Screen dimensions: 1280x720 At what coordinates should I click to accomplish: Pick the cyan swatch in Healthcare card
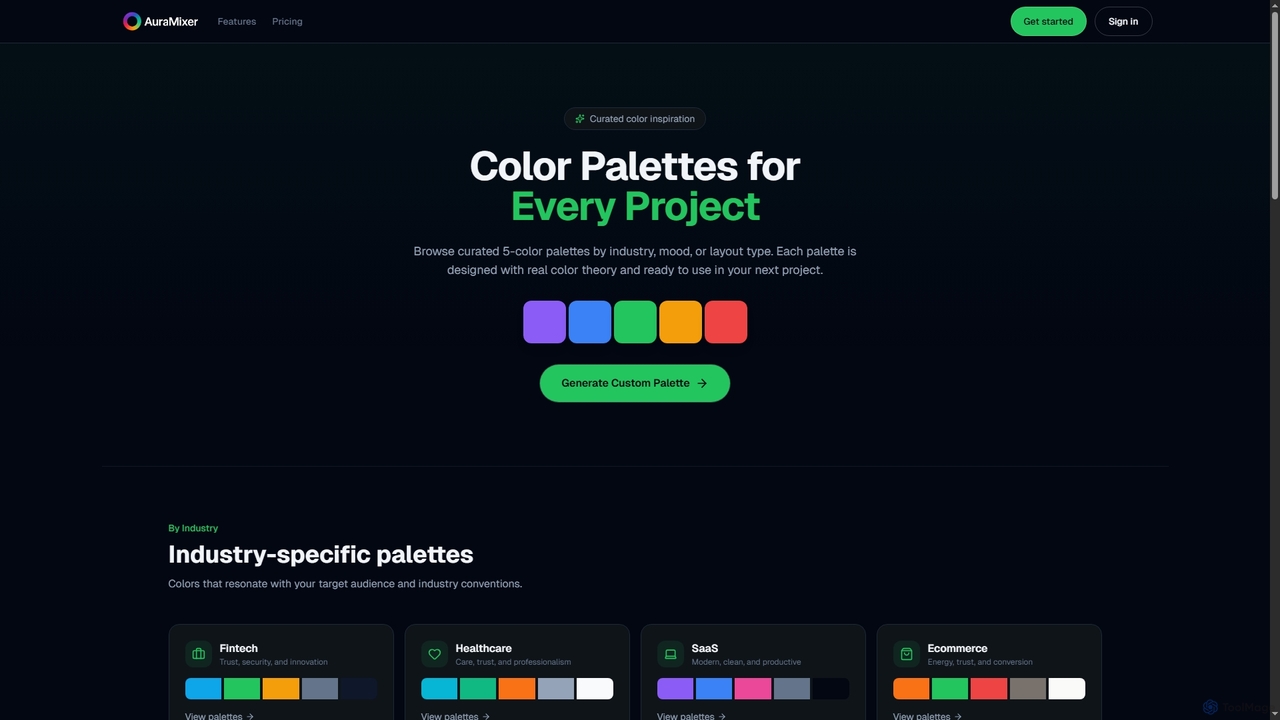tap(439, 688)
